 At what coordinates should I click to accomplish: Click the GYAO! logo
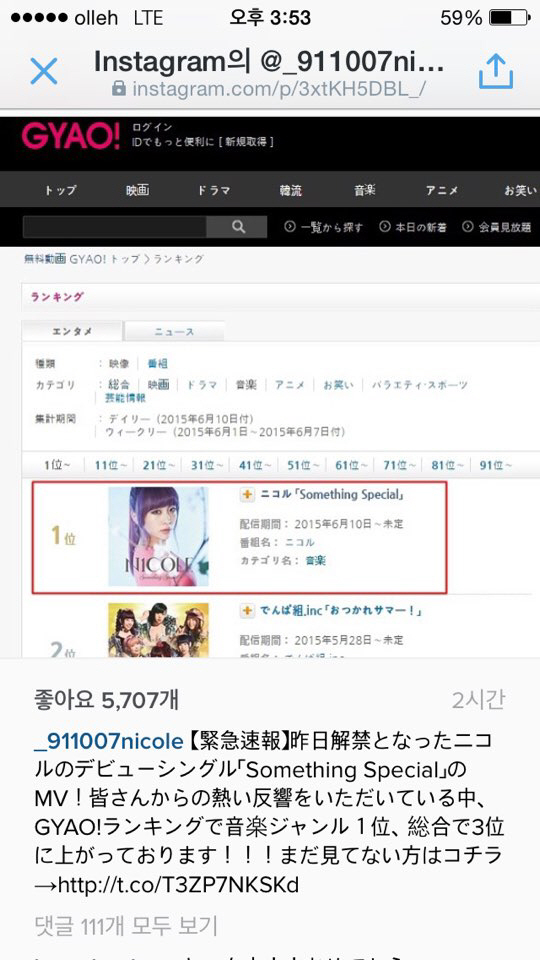pos(72,137)
